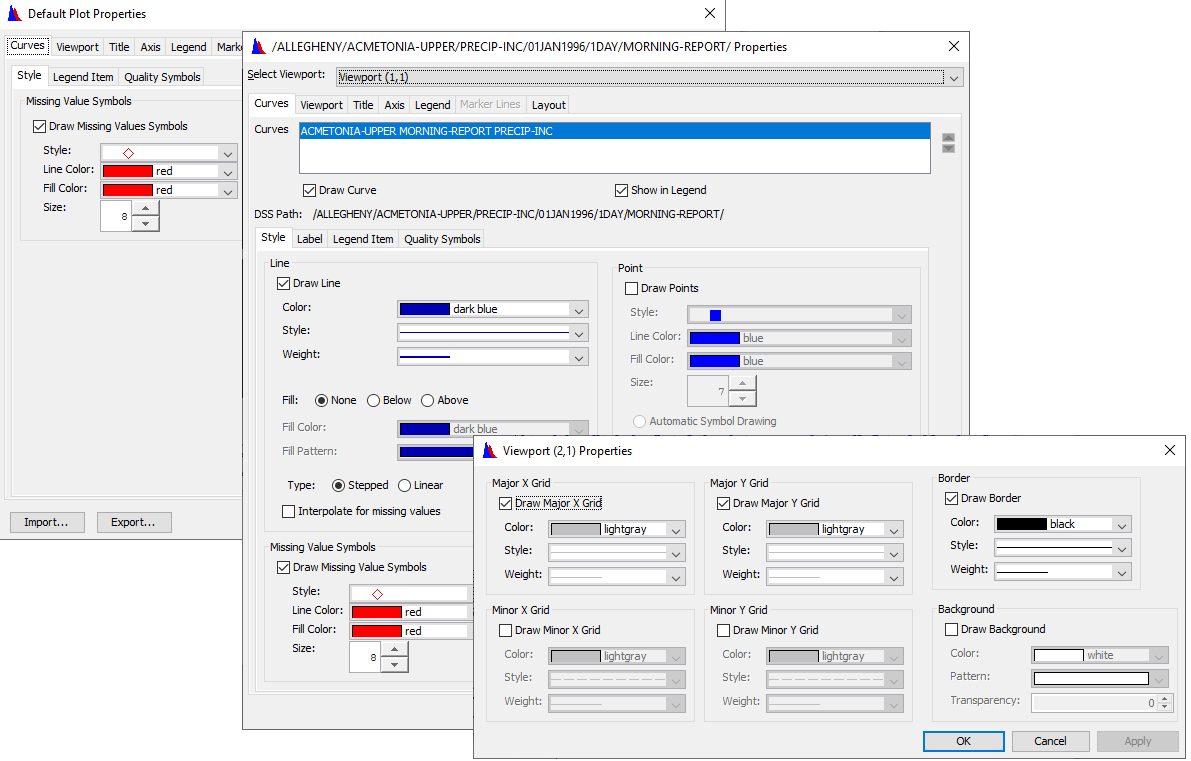The height and width of the screenshot is (761, 1191).
Task: Increase Size spinner in Default Plot Properties
Action: 146,209
